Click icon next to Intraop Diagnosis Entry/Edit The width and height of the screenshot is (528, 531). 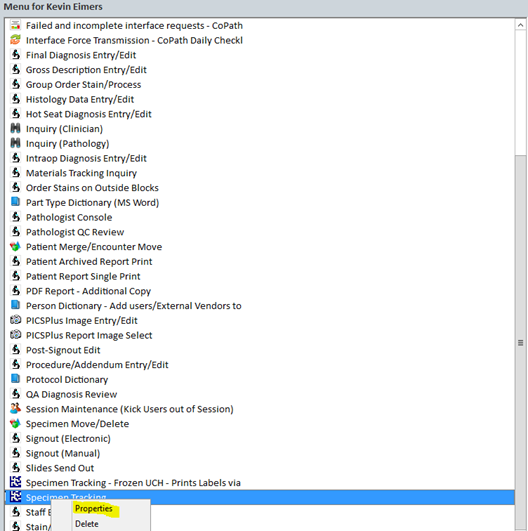point(15,158)
